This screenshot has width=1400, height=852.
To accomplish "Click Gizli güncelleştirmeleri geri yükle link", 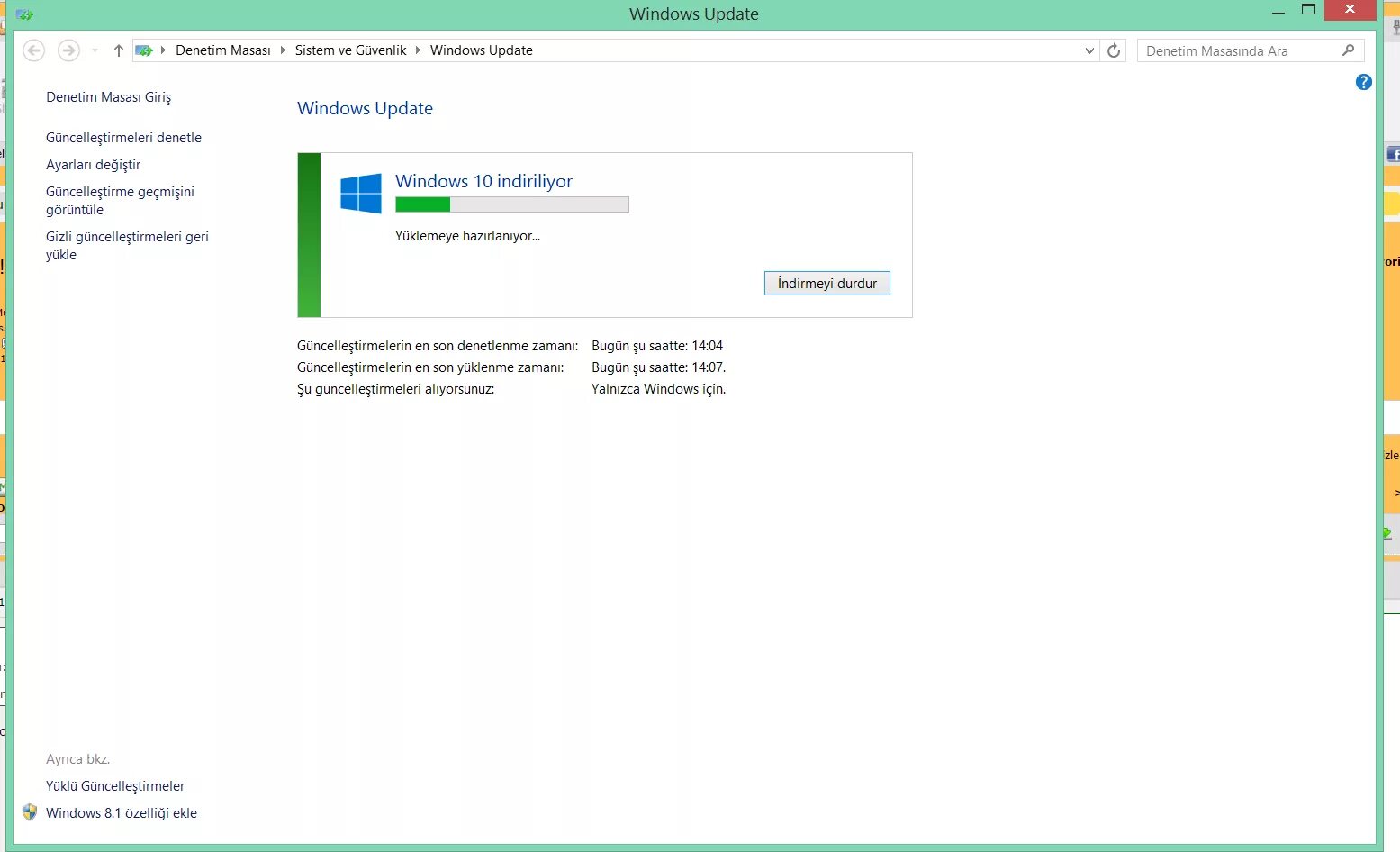I will [x=127, y=246].
